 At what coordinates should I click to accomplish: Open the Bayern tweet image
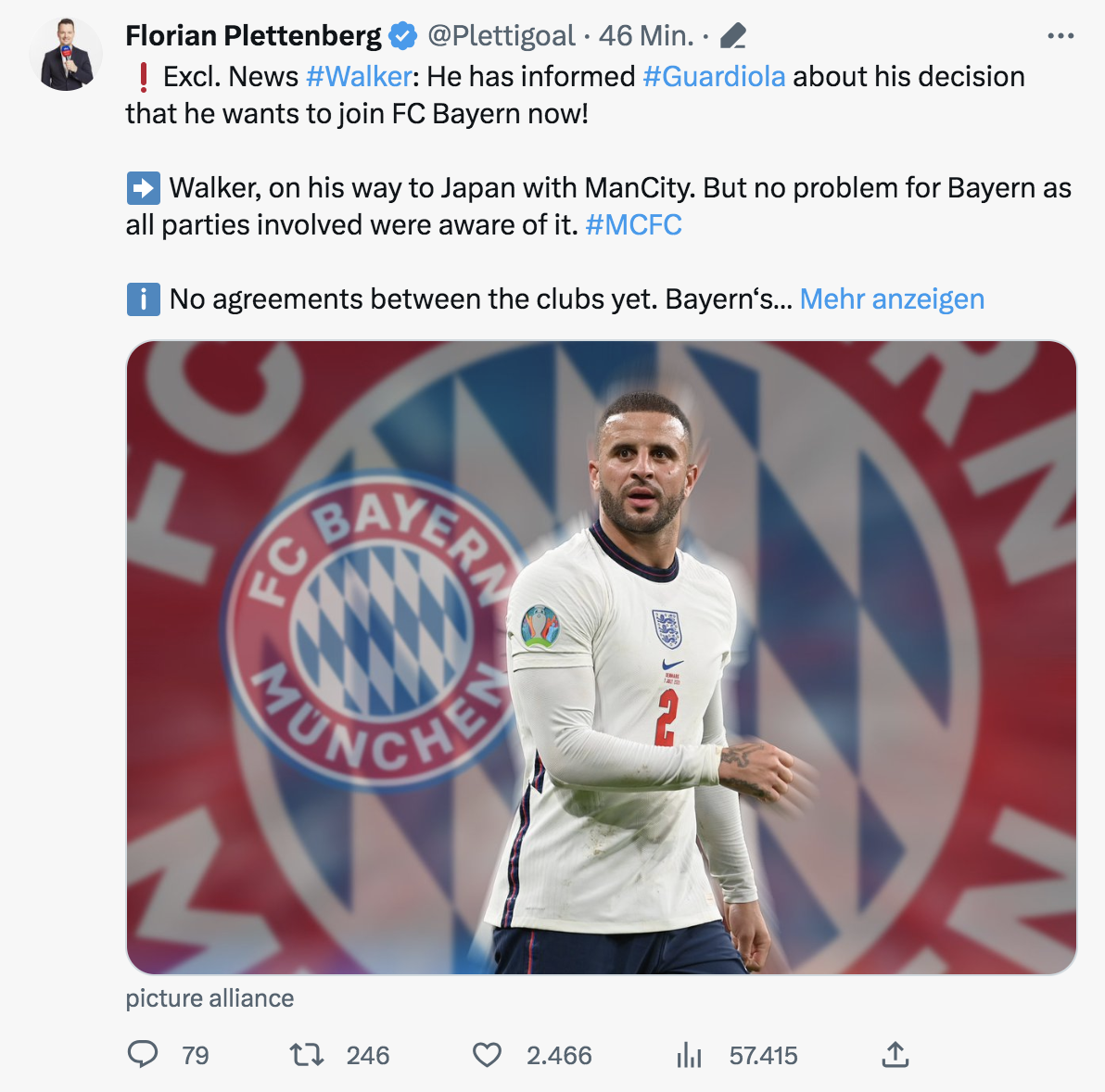point(601,657)
